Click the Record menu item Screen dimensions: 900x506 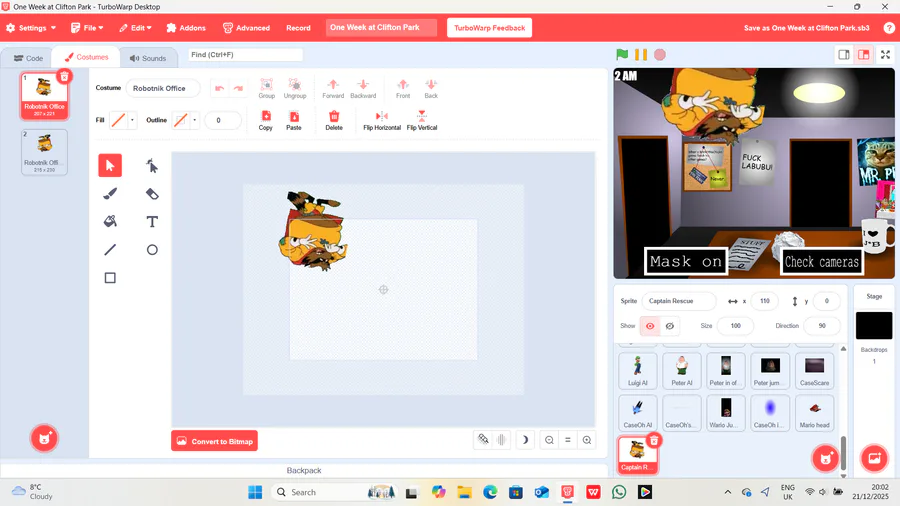[298, 28]
